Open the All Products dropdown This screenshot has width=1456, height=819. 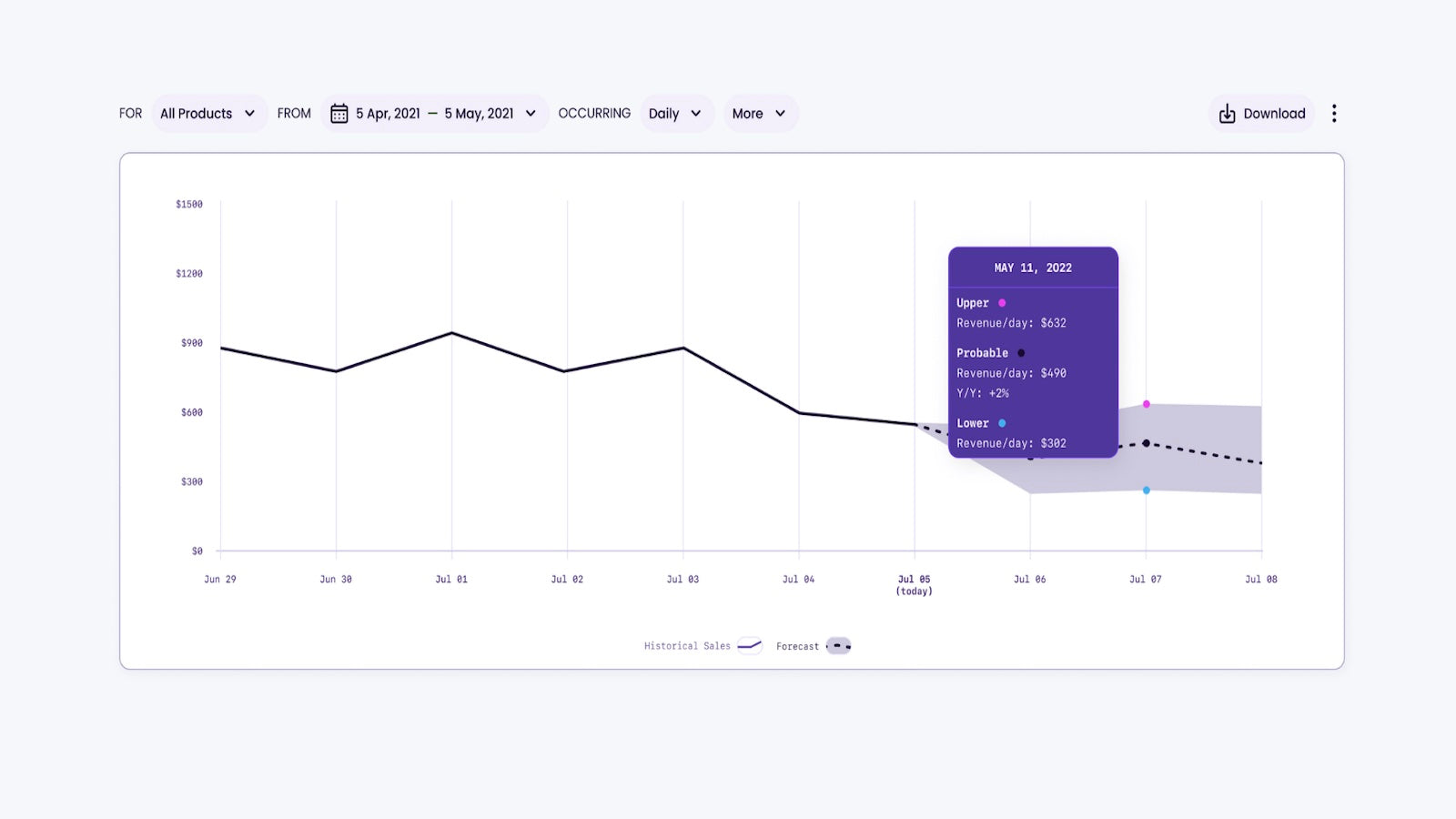(208, 114)
